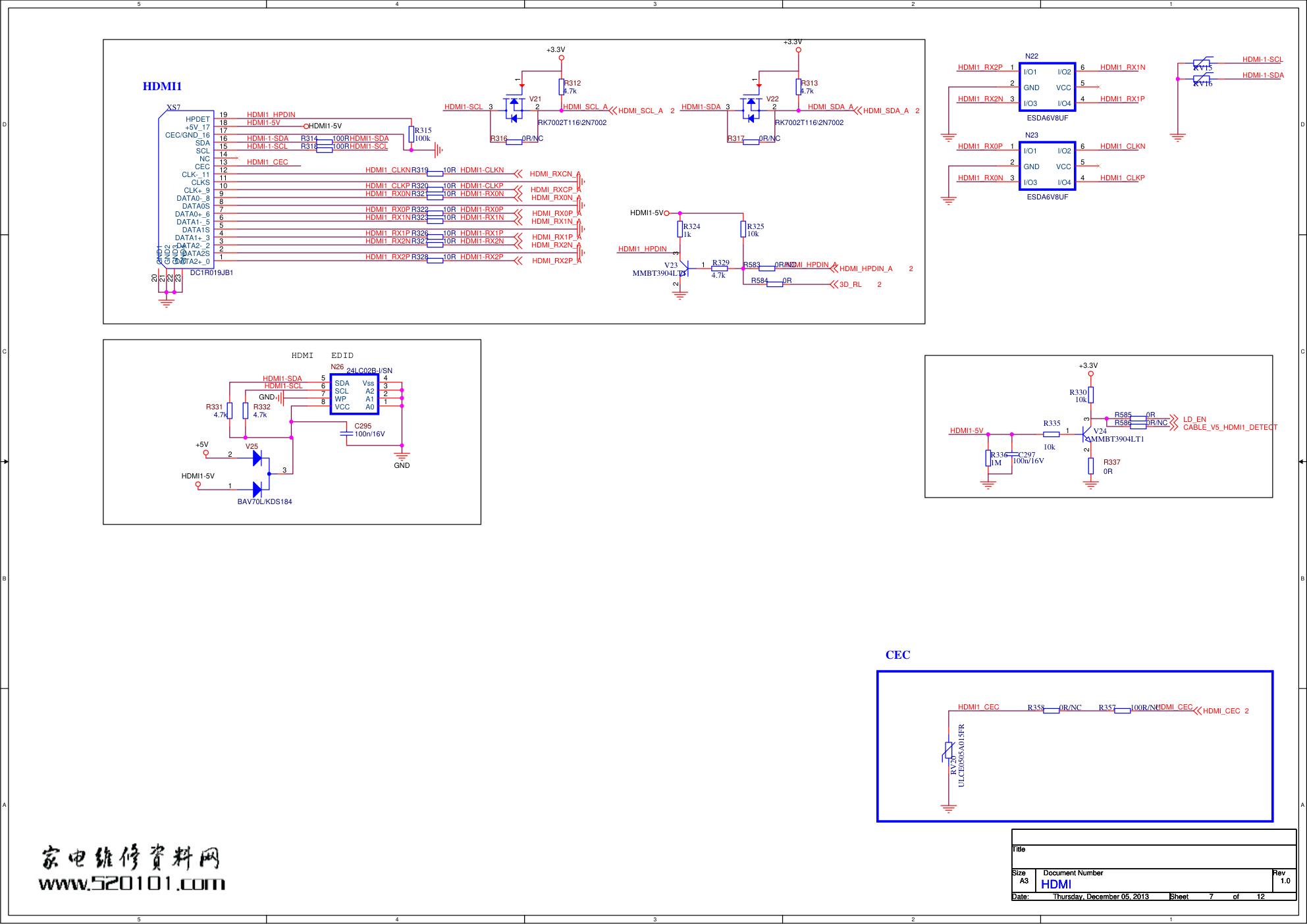
Task: Click the RV15 varistor symbol
Action: click(1202, 63)
